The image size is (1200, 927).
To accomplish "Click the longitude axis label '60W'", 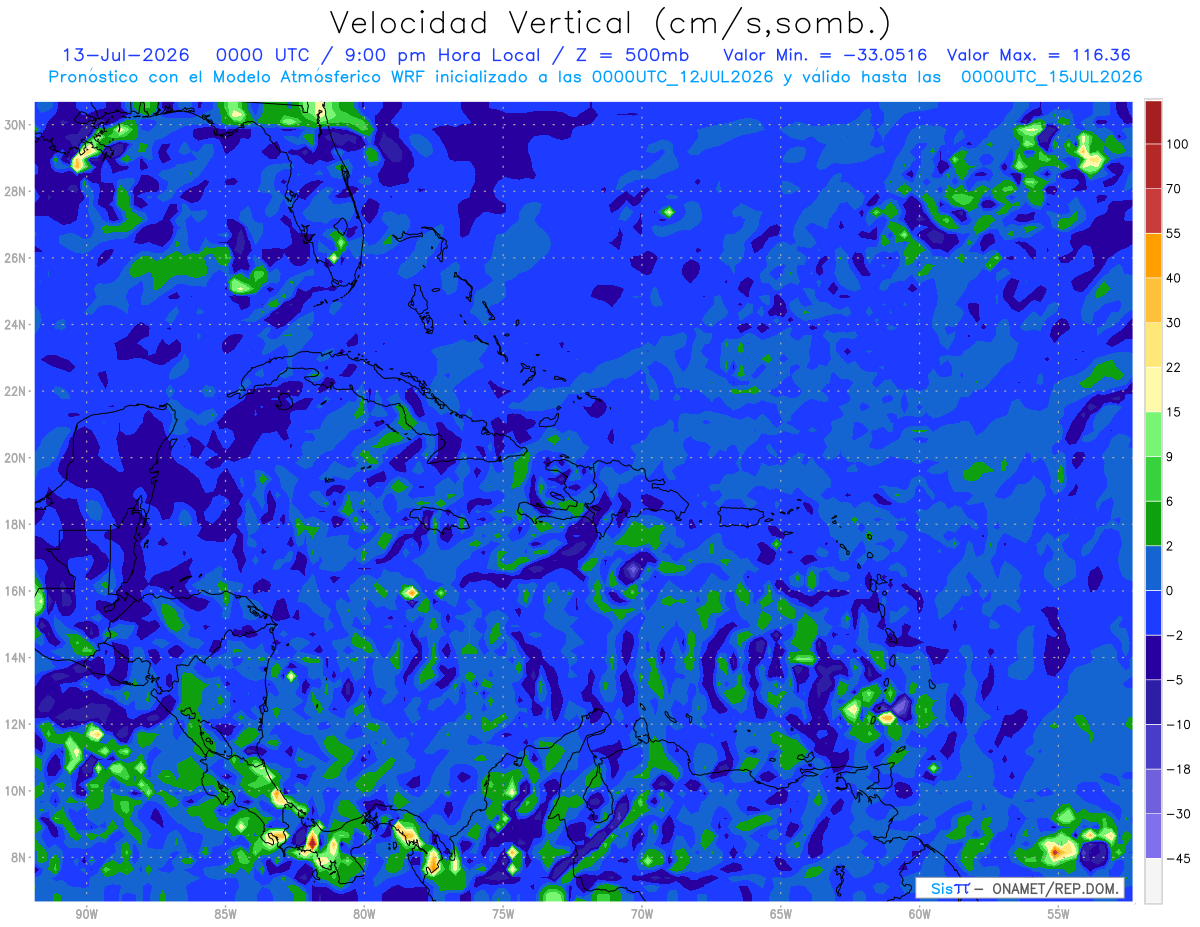I will point(921,914).
